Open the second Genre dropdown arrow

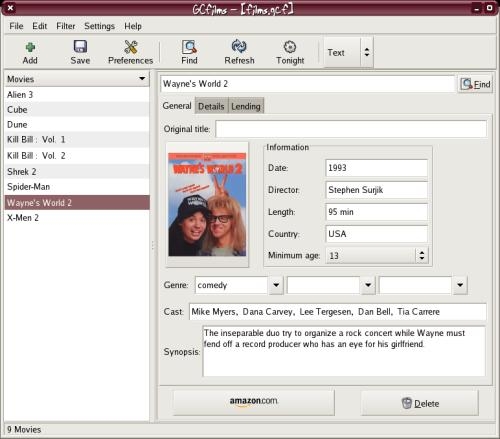(x=368, y=285)
